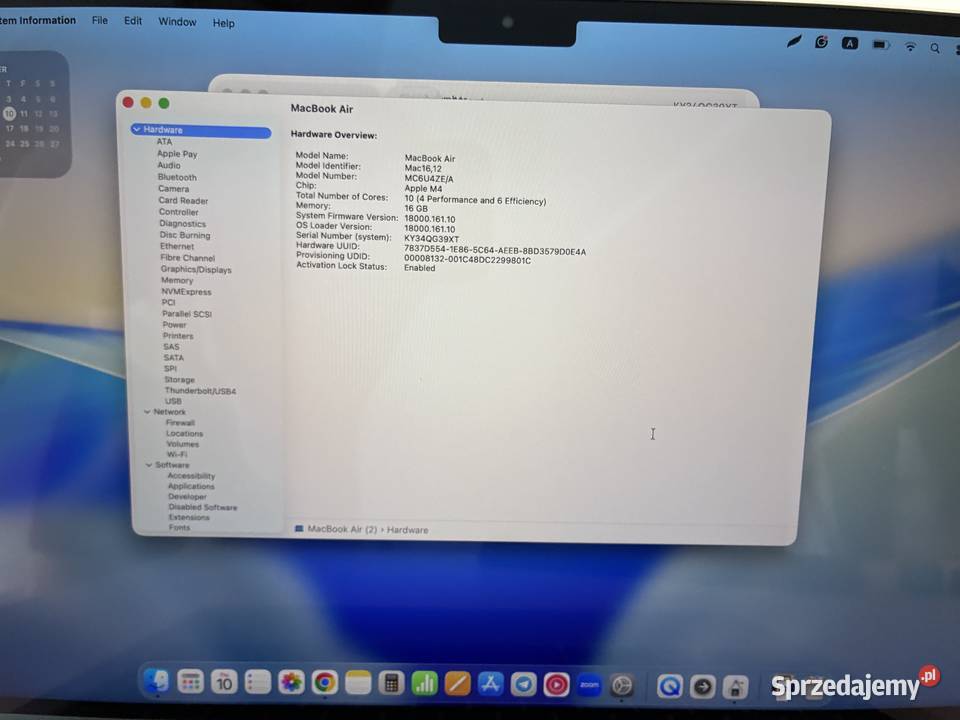The image size is (960, 720).
Task: Open the Window menu
Action: point(178,21)
